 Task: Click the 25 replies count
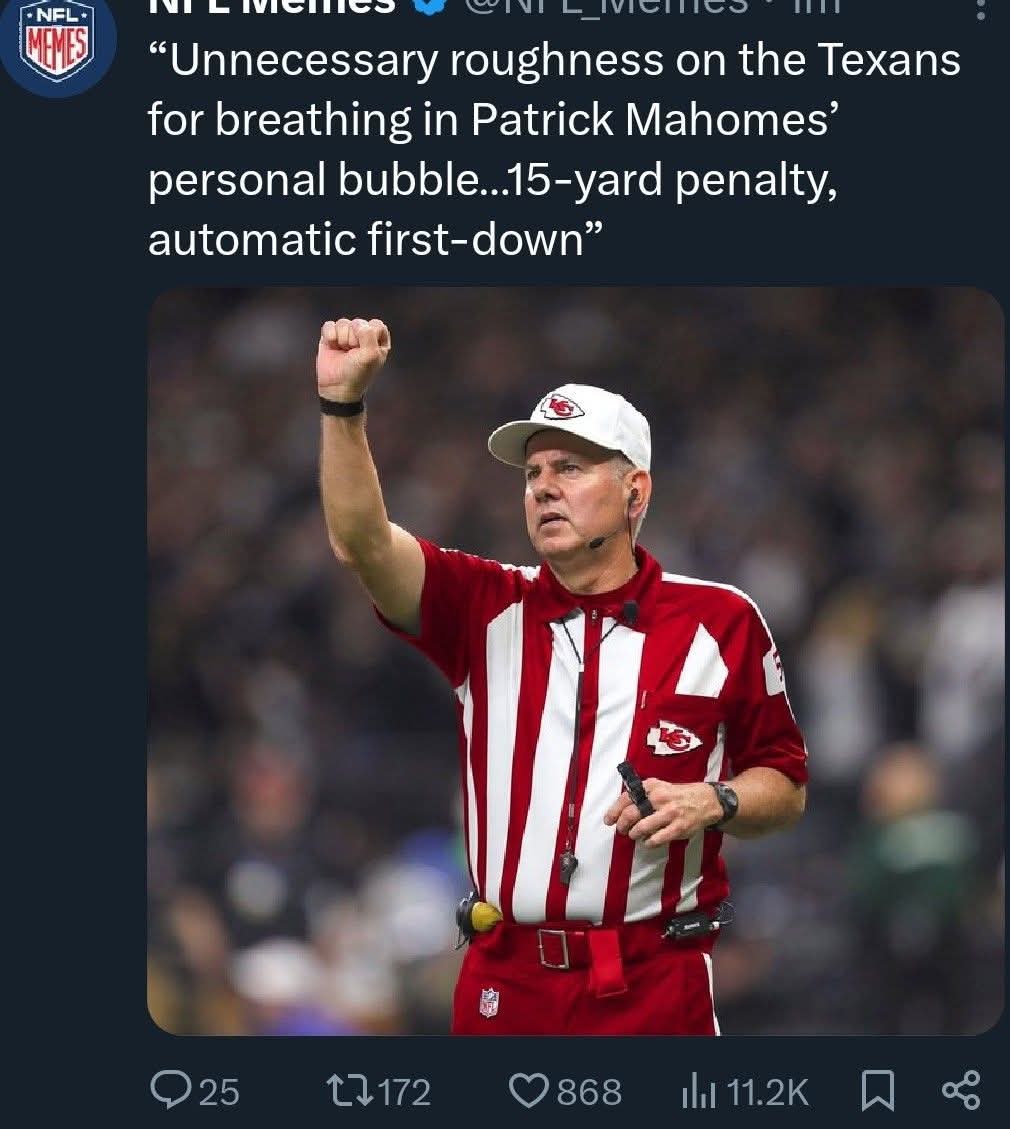(219, 1092)
